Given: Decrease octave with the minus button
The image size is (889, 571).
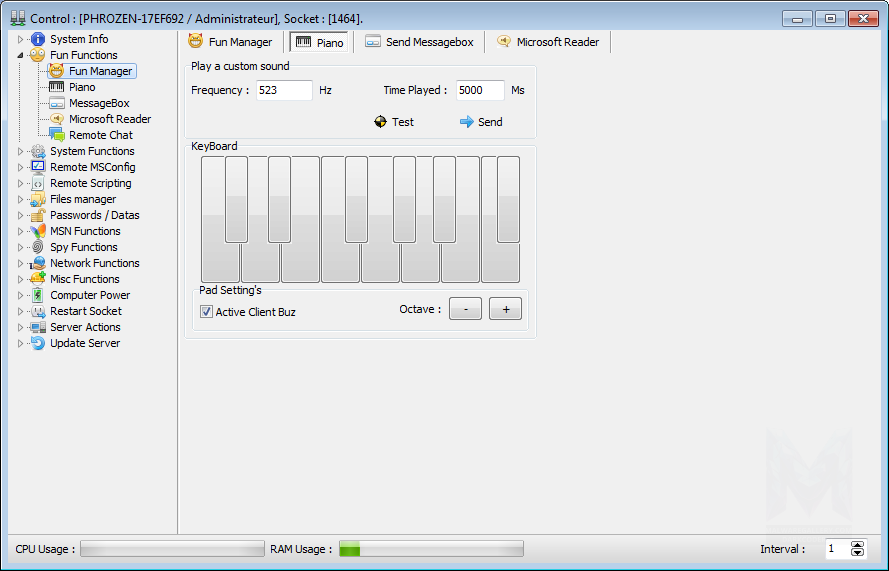Looking at the screenshot, I should 465,309.
